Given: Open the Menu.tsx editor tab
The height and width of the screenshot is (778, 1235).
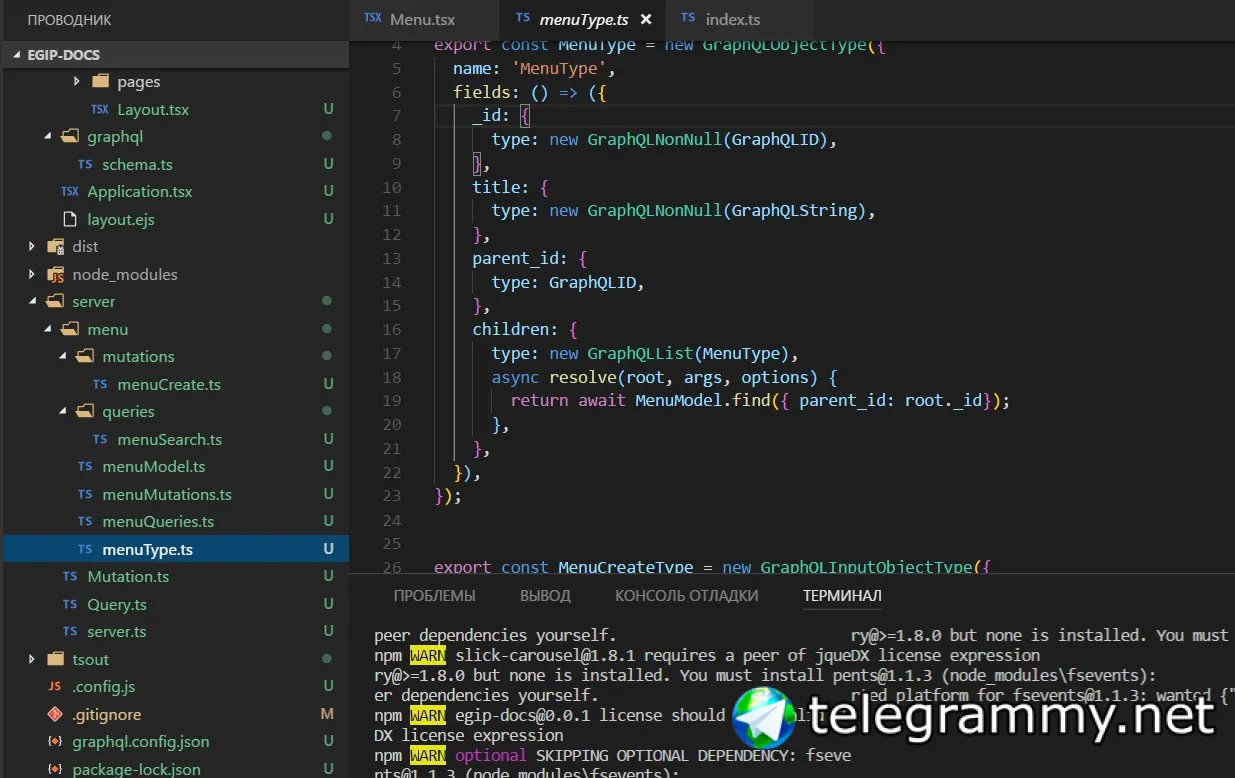Looking at the screenshot, I should [424, 19].
